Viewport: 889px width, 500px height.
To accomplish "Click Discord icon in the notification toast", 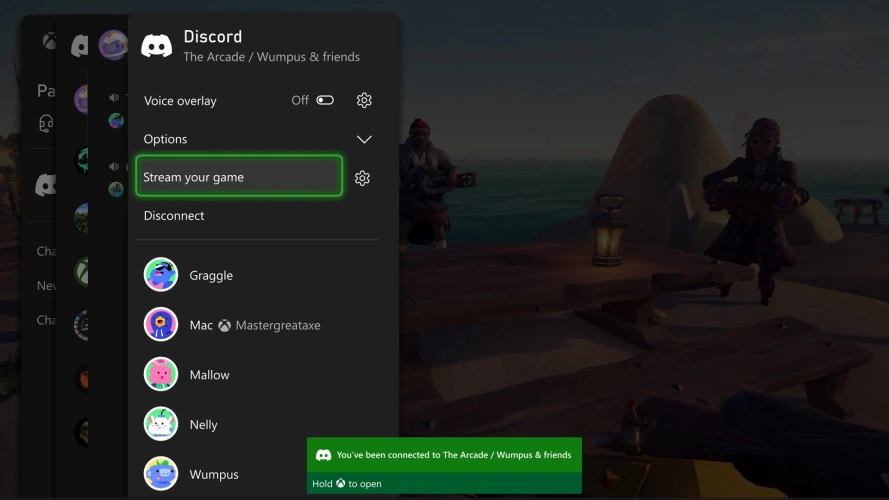I will pos(323,455).
